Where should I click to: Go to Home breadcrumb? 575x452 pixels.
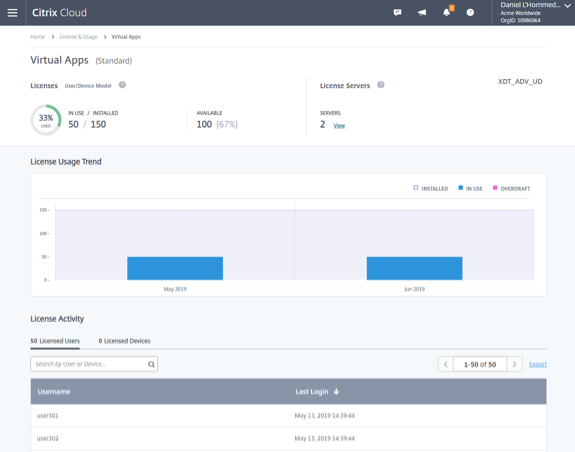click(x=37, y=37)
